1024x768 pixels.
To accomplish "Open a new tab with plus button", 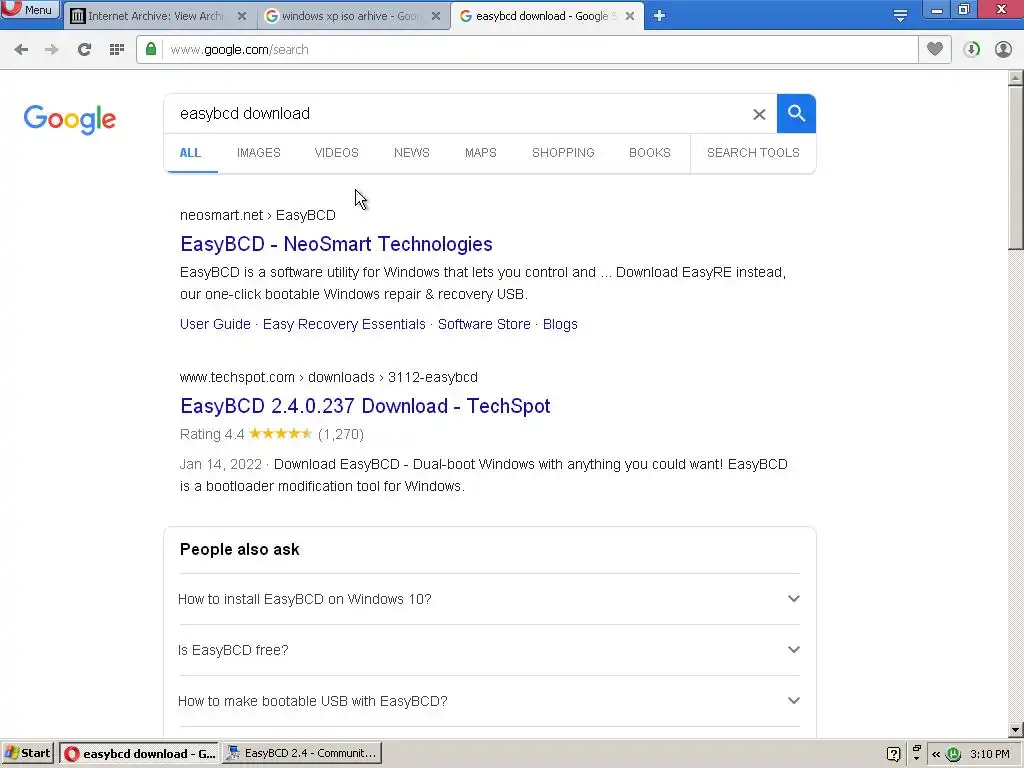I will click(659, 16).
